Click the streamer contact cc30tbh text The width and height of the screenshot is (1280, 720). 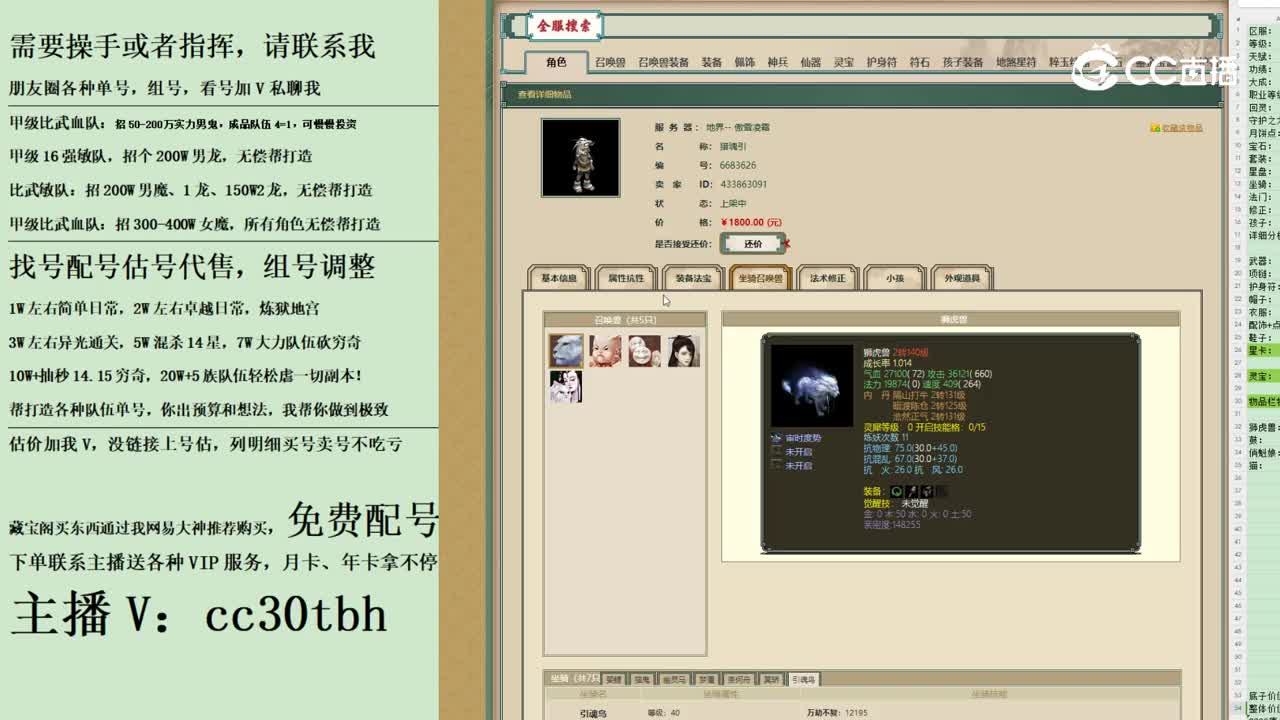pos(297,613)
